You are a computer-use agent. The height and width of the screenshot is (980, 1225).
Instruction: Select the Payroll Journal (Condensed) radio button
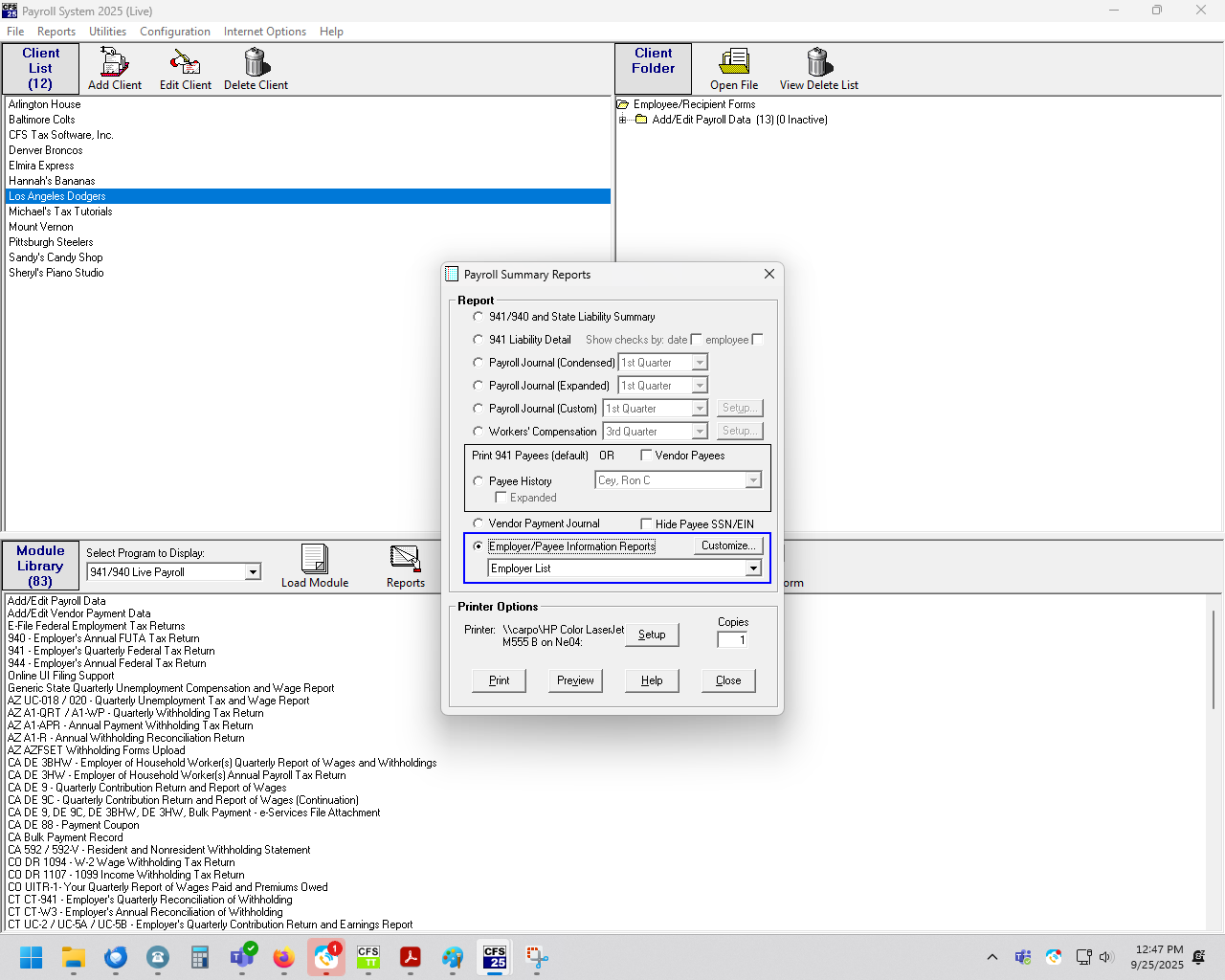click(x=479, y=363)
